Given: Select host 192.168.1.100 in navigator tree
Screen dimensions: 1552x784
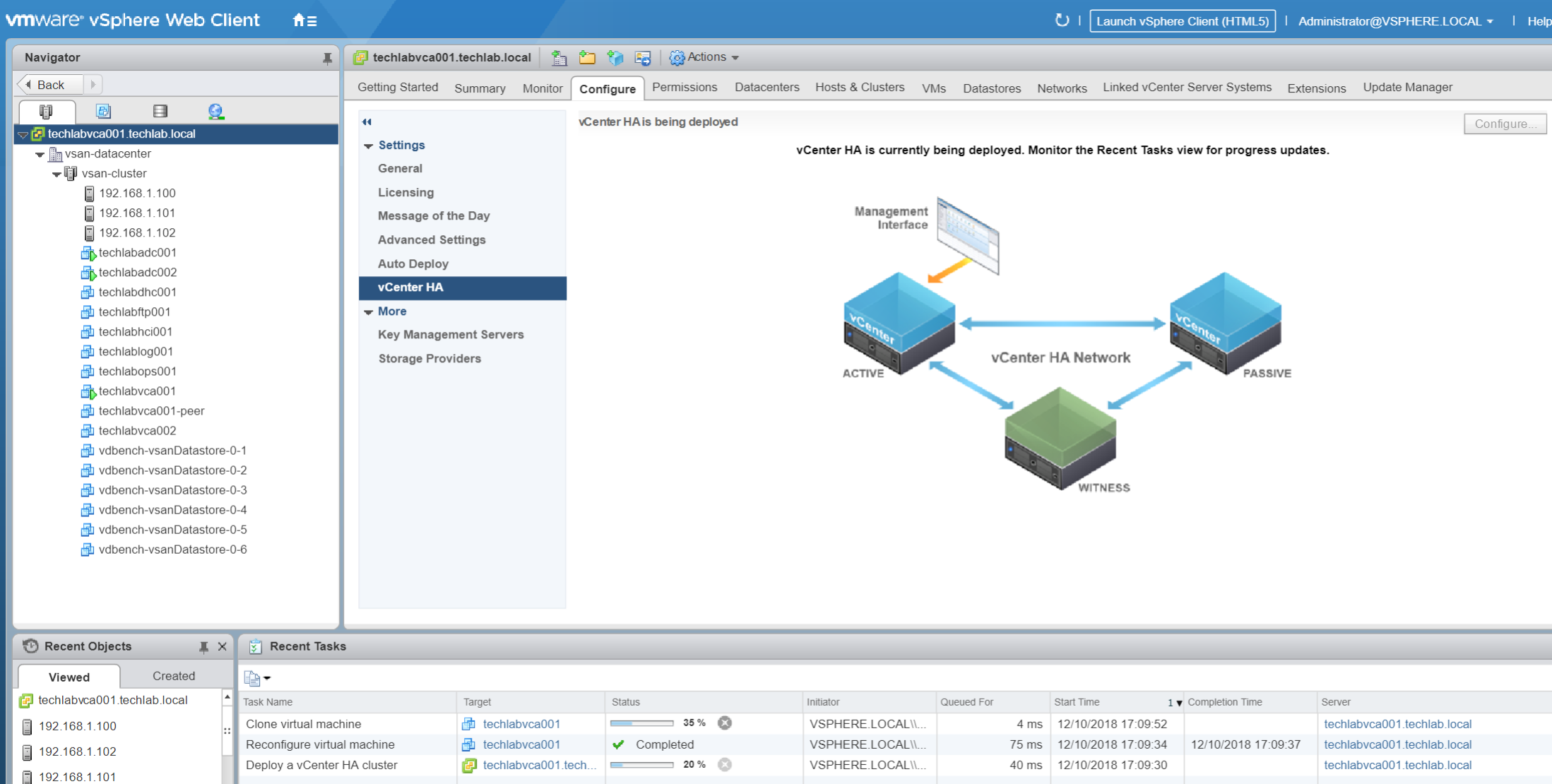Looking at the screenshot, I should pyautogui.click(x=137, y=193).
